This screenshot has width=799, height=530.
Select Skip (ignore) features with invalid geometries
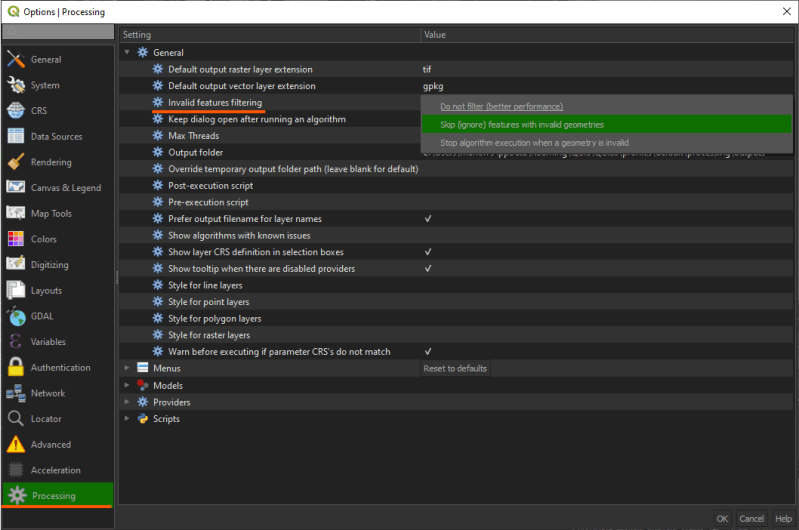tap(606, 124)
